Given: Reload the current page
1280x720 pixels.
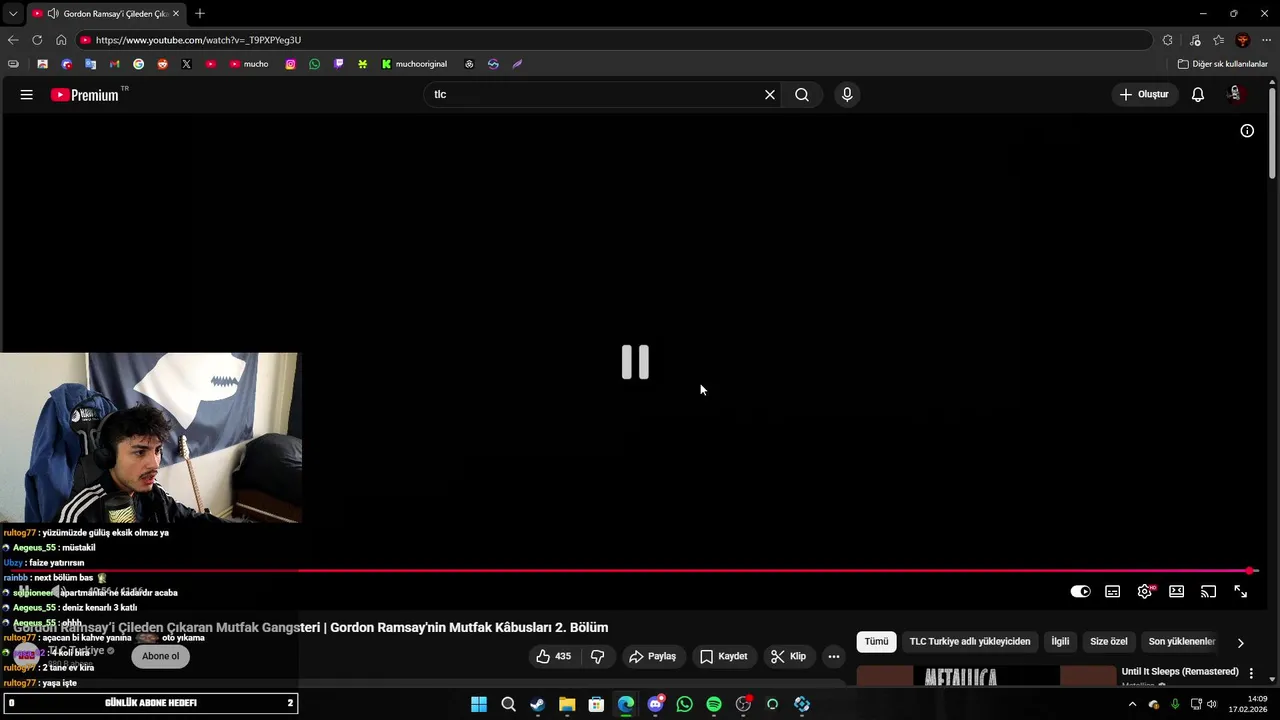Looking at the screenshot, I should point(37,40).
